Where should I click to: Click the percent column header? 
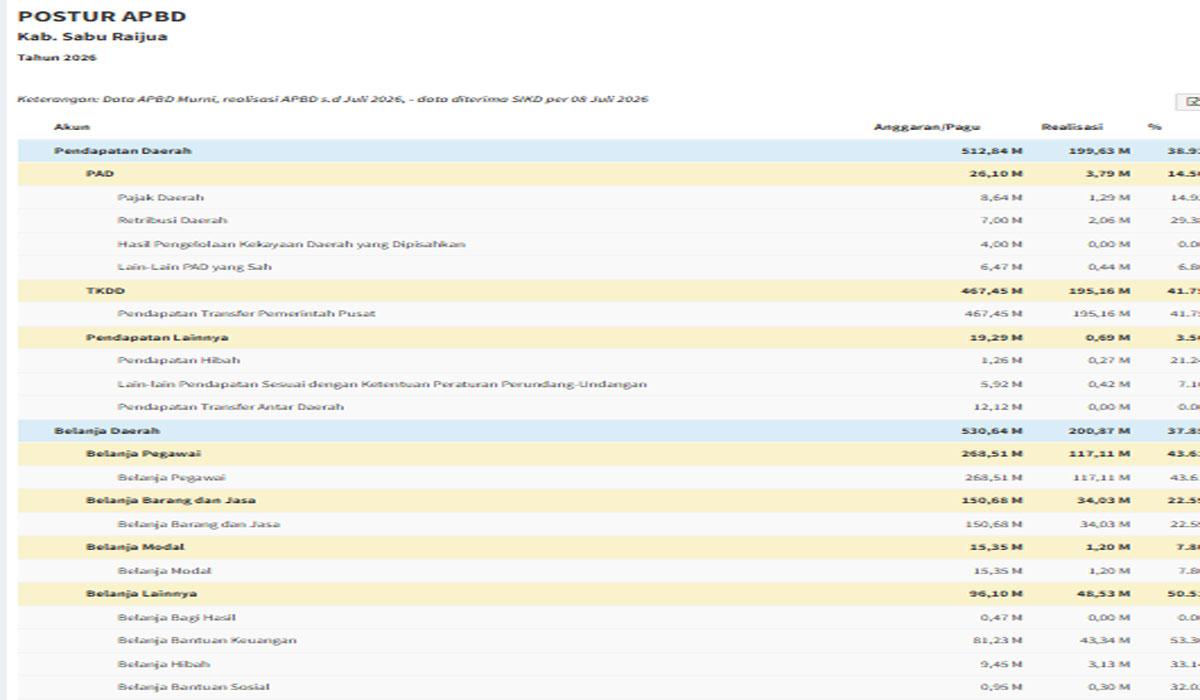coord(1155,127)
